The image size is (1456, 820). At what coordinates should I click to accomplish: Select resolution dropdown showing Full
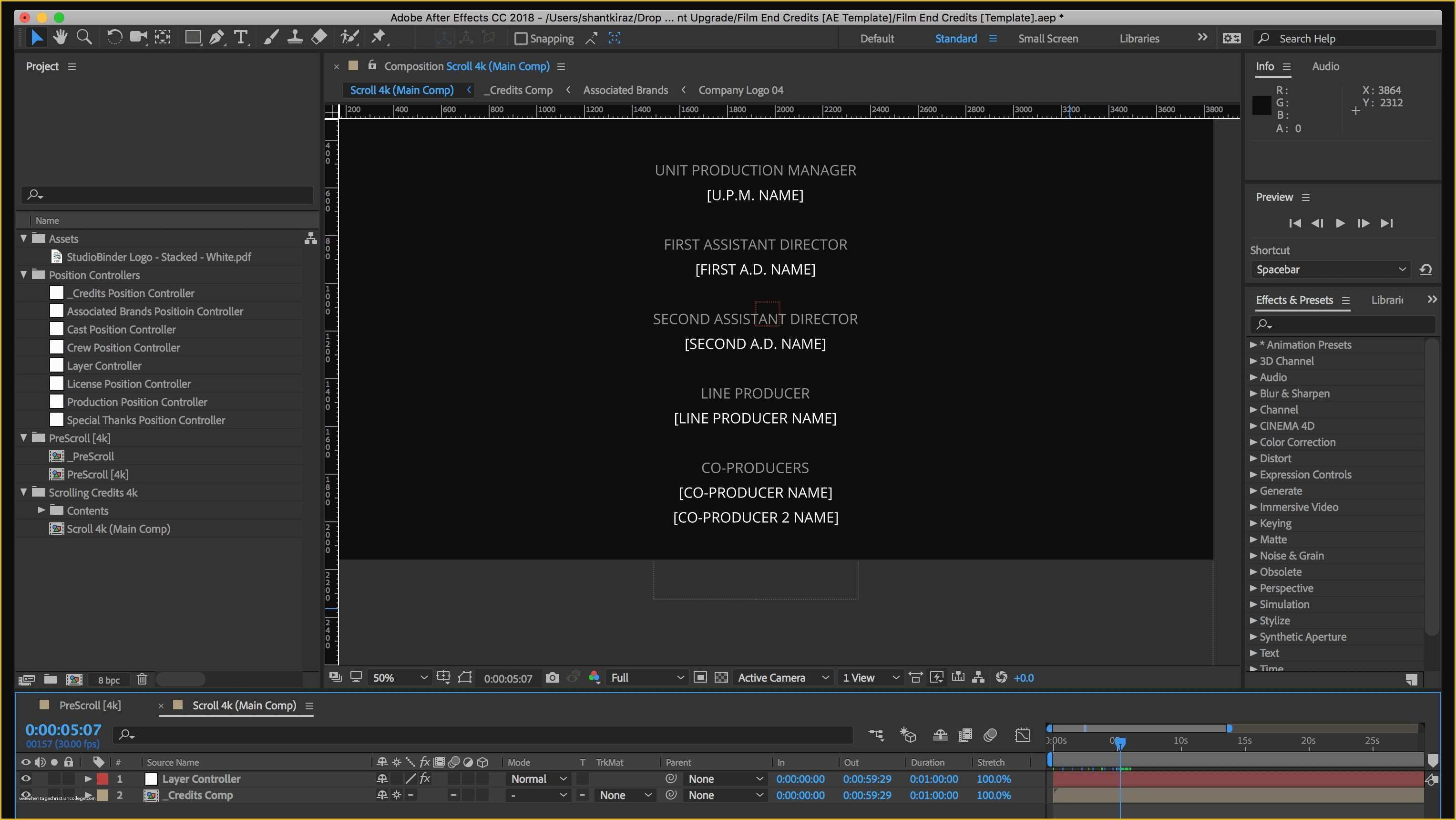(x=644, y=677)
